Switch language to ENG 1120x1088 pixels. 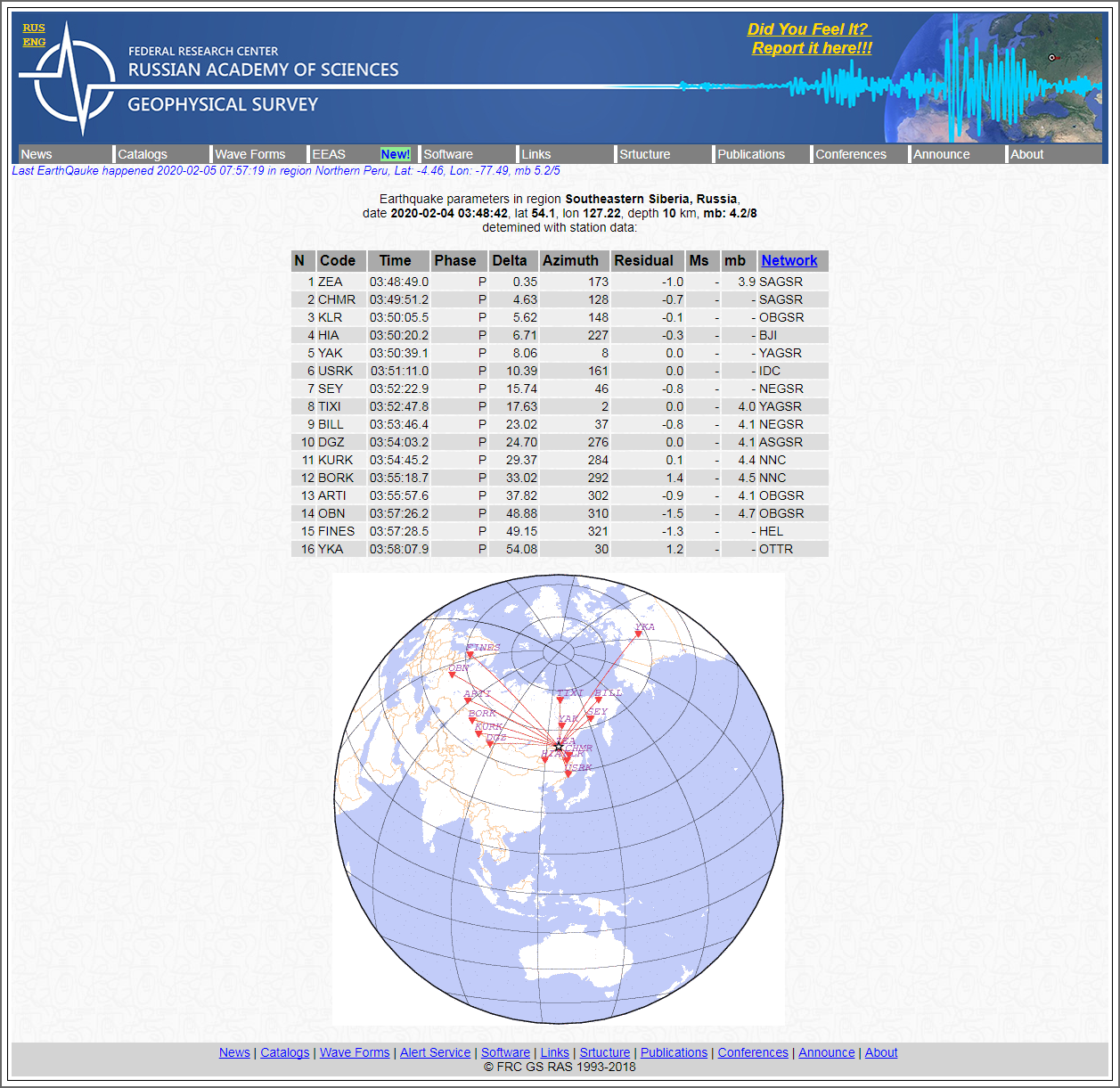pyautogui.click(x=34, y=42)
